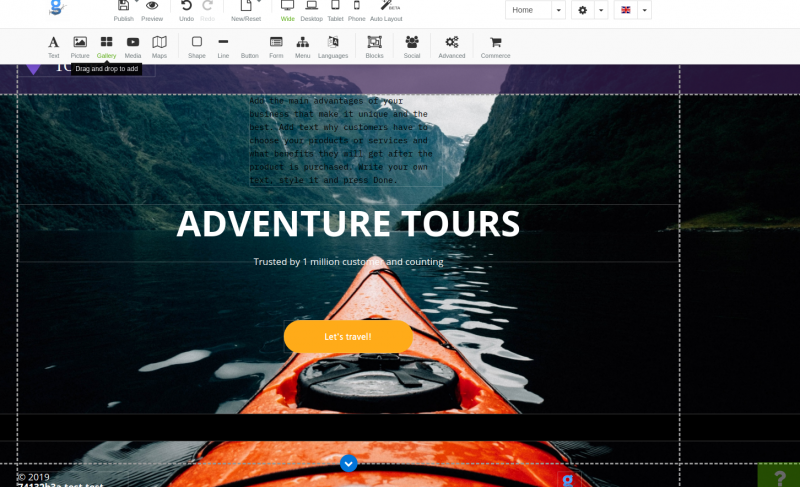Click the settings gear icon
This screenshot has height=487, width=800.
point(583,10)
